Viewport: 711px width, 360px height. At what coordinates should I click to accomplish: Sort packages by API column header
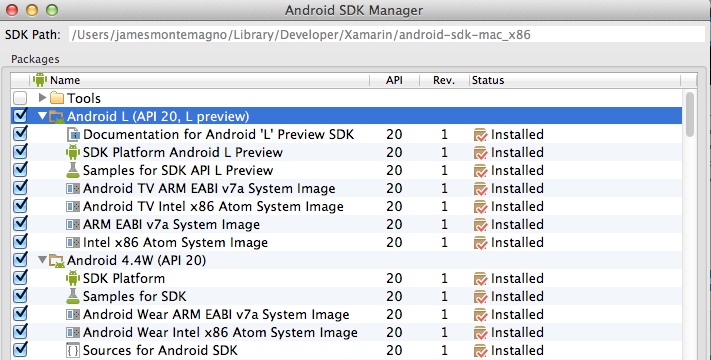[394, 80]
